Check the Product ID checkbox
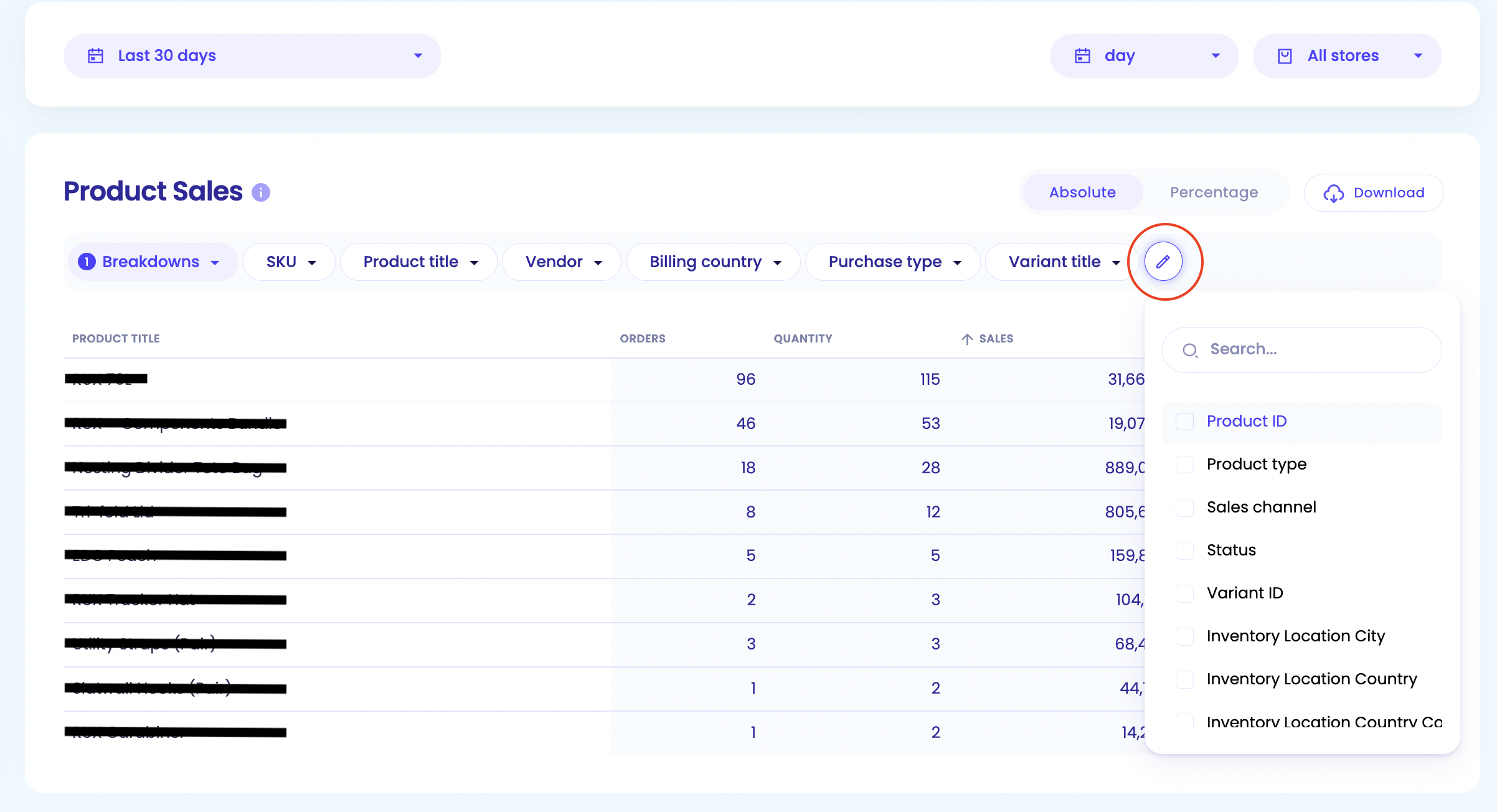The height and width of the screenshot is (812, 1497). coord(1184,422)
